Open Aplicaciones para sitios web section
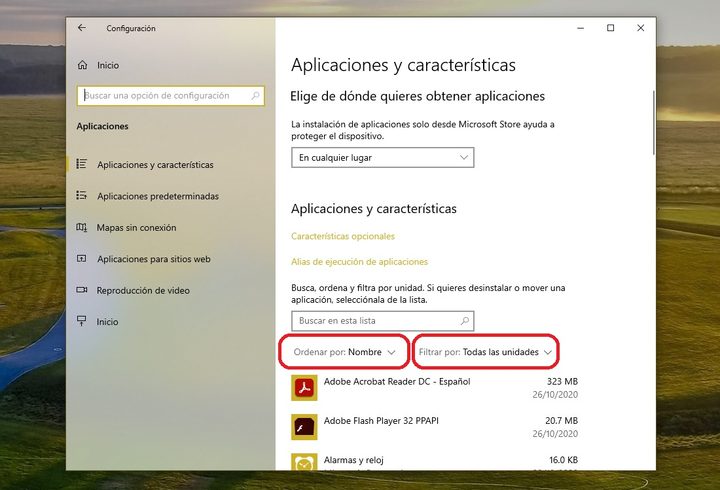 (x=154, y=259)
